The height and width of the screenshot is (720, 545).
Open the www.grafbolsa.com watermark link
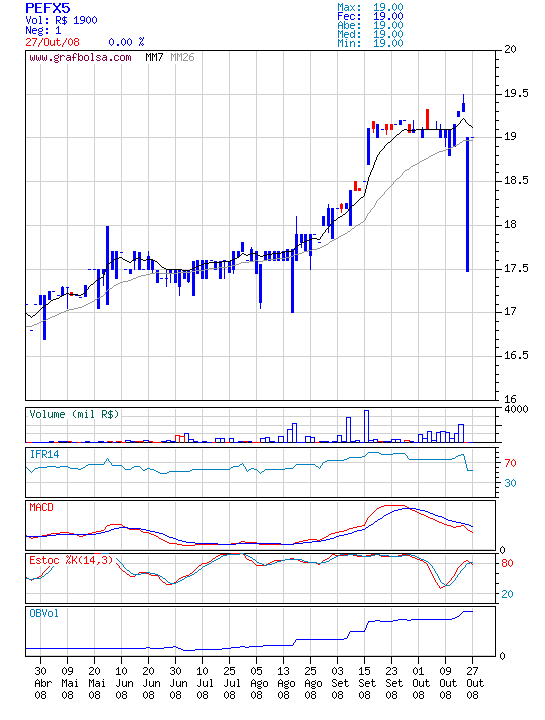[x=80, y=58]
